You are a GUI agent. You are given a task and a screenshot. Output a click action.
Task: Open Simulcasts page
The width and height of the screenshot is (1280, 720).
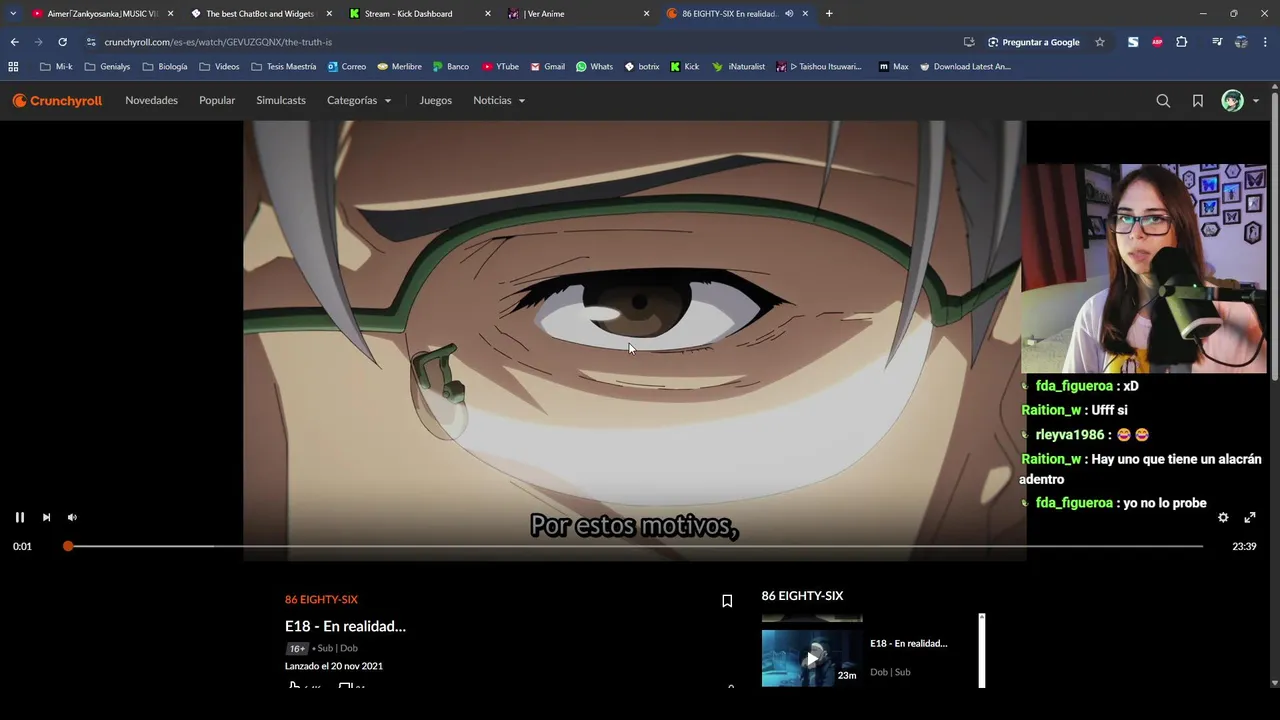tap(281, 100)
